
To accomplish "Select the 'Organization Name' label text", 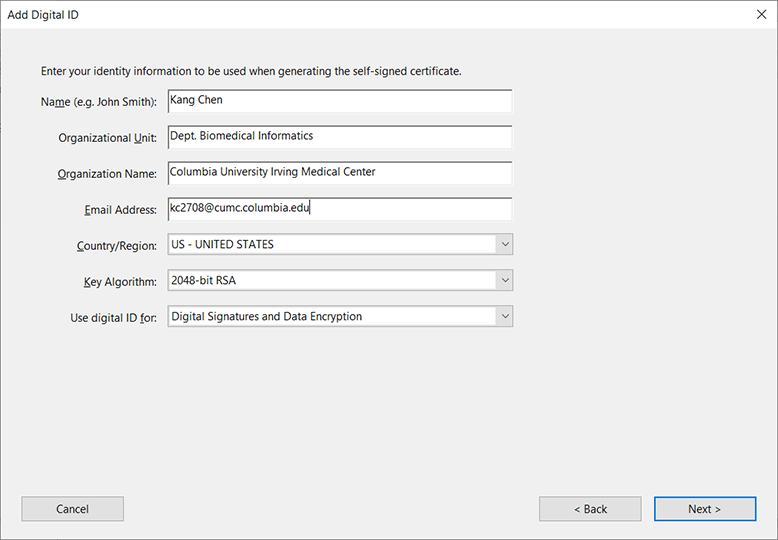I will tap(107, 174).
